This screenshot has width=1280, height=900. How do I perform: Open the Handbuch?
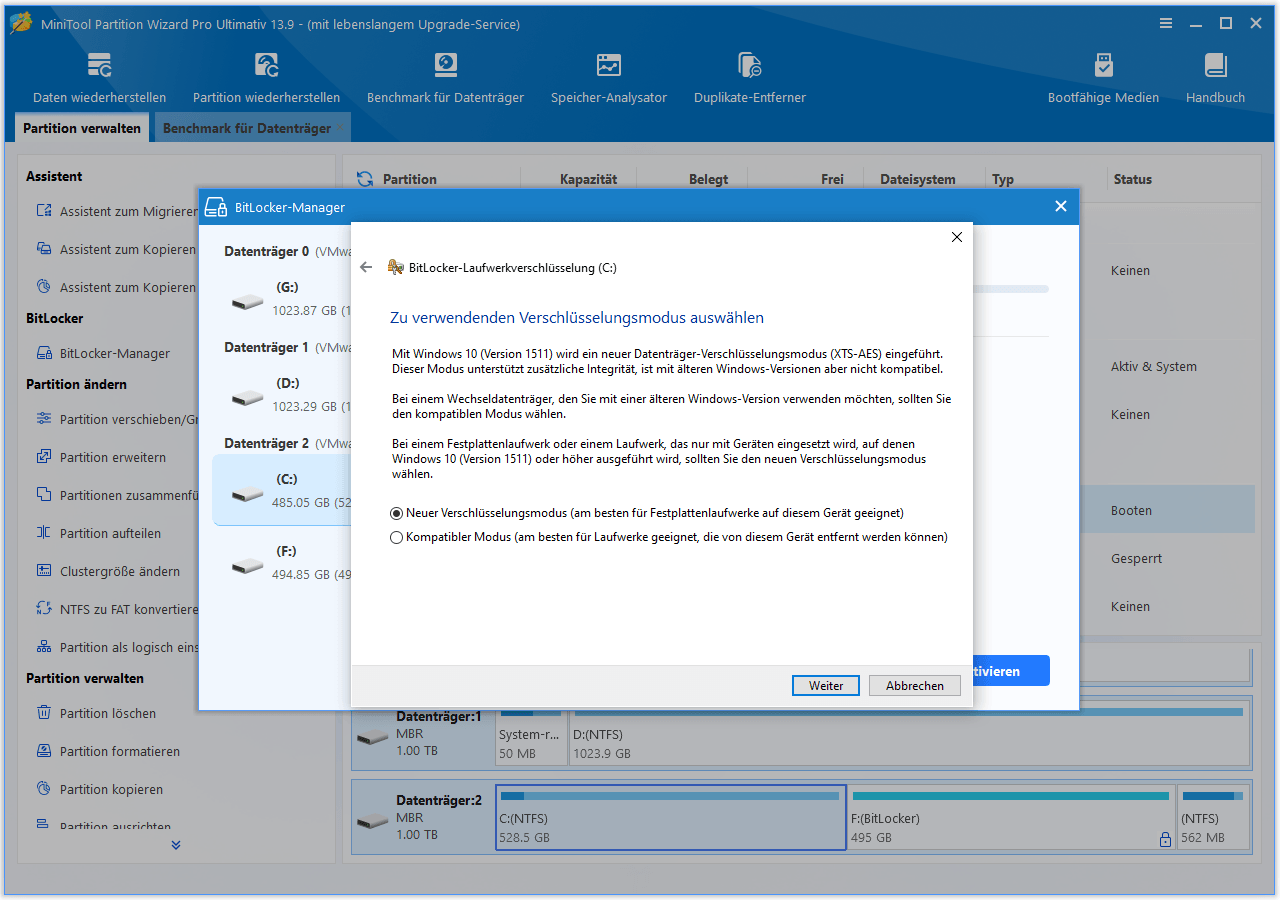1215,78
